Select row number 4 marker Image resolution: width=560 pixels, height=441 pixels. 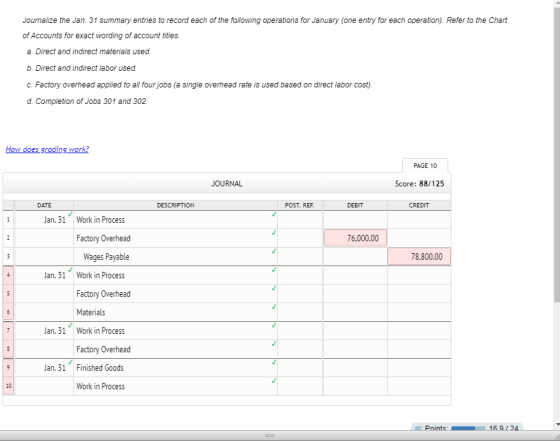click(x=8, y=275)
